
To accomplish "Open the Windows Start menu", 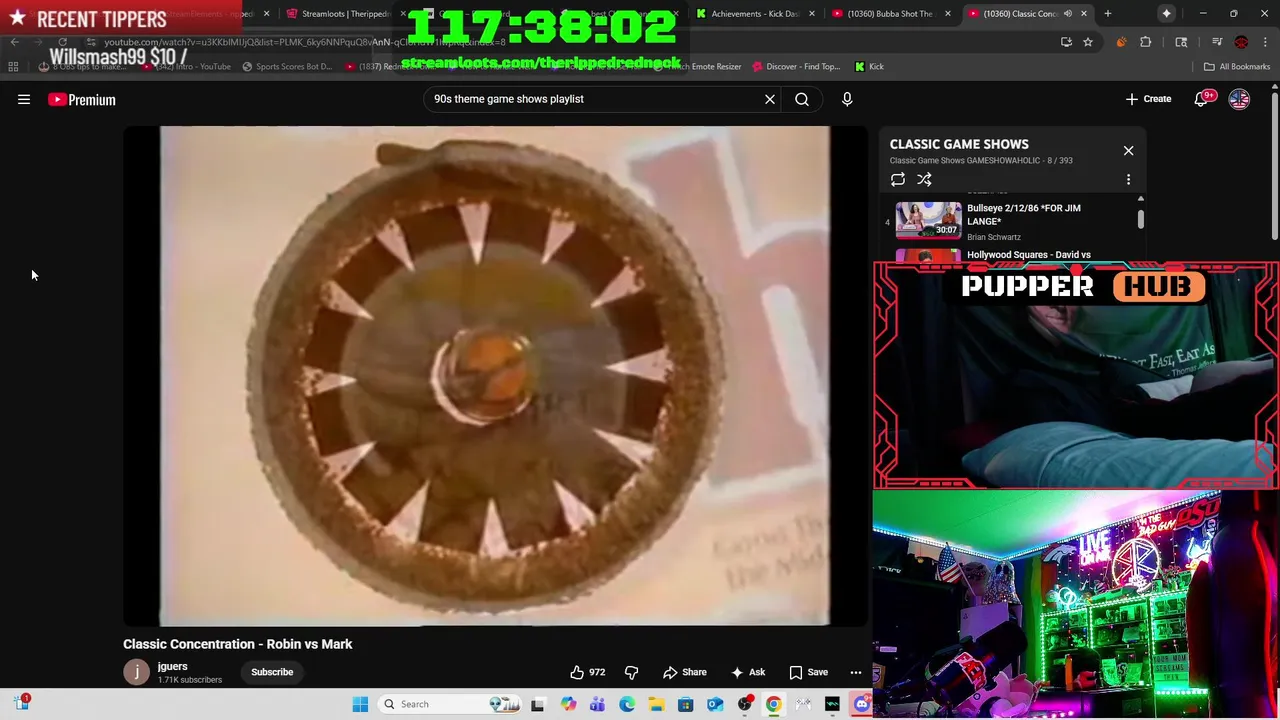I will point(360,704).
